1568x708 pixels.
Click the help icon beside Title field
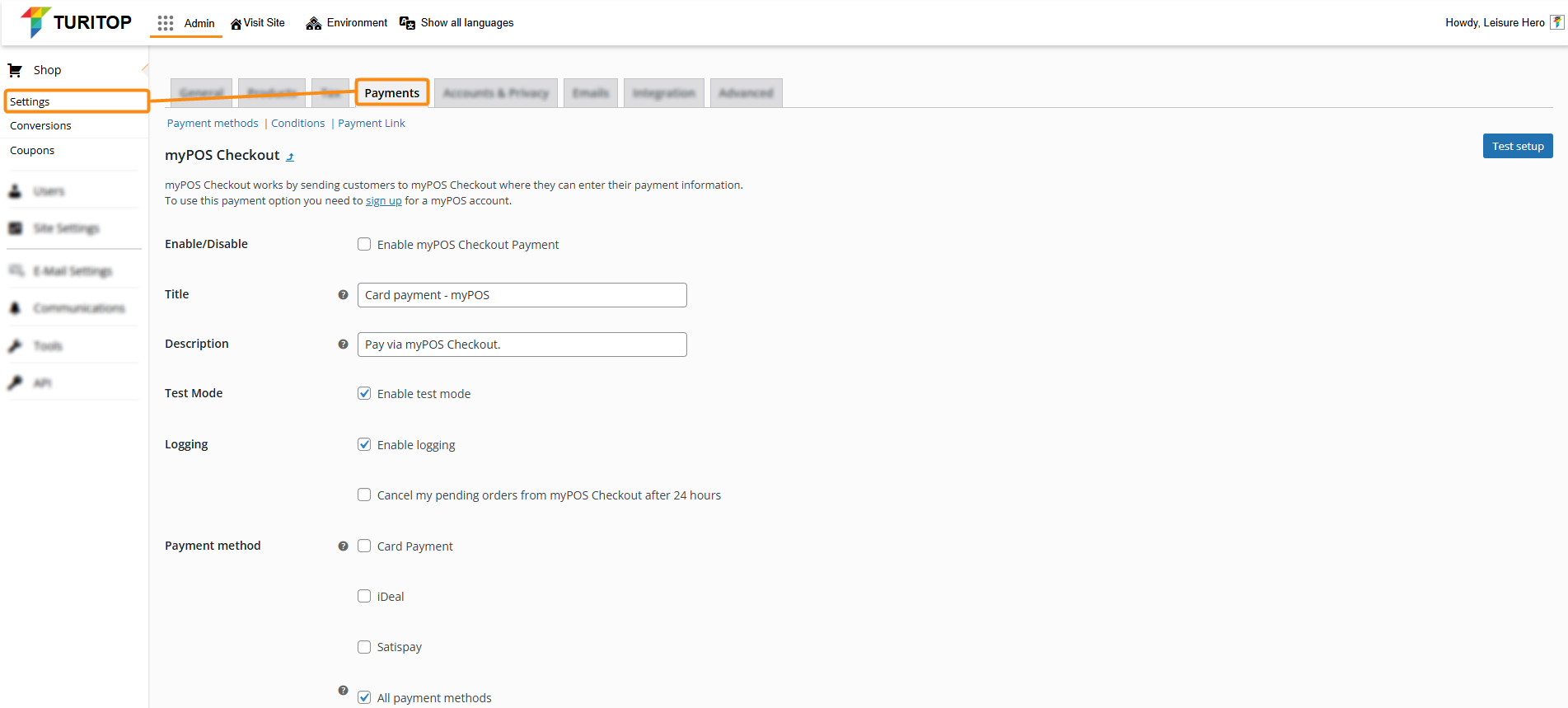point(343,295)
